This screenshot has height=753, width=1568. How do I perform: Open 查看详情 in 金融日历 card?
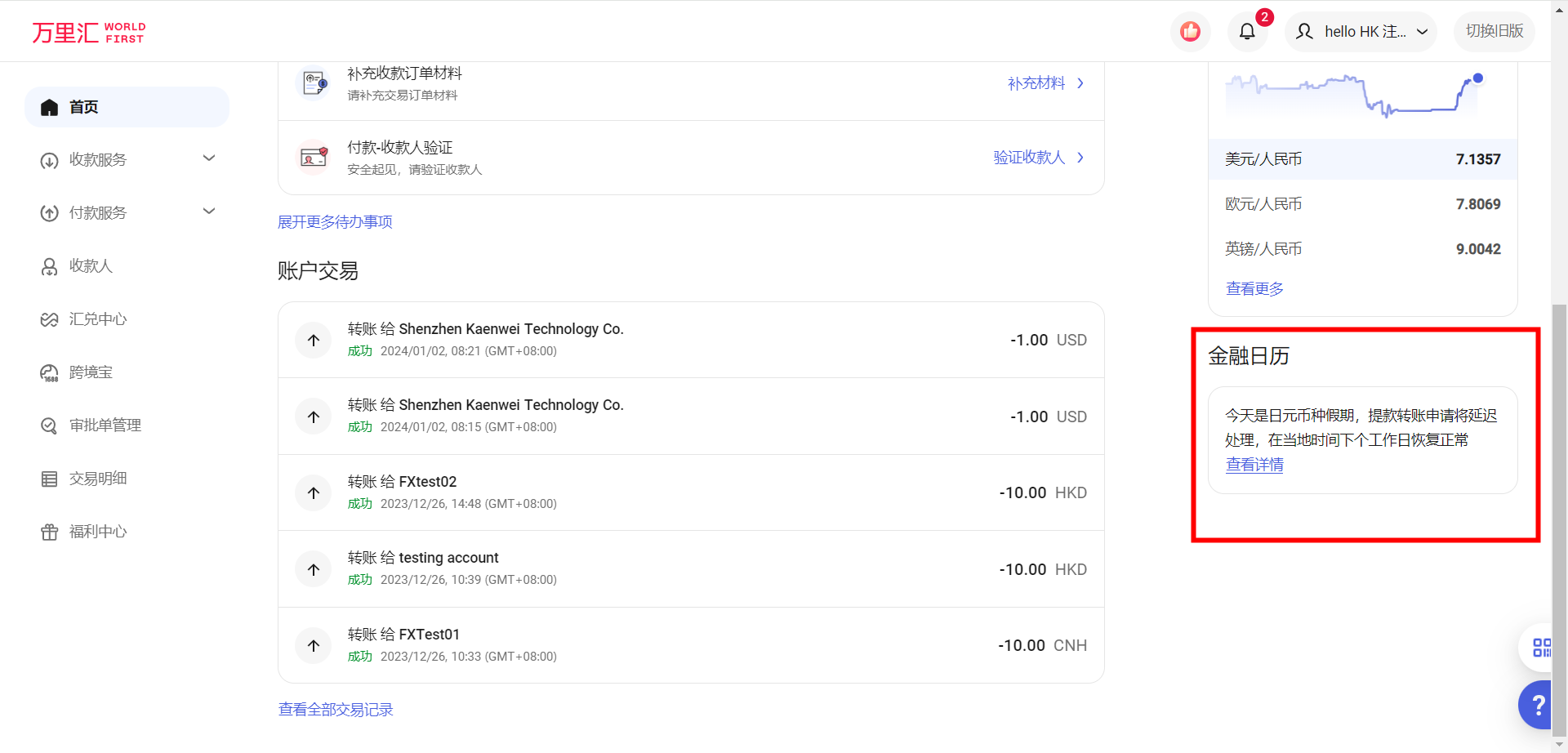(1254, 465)
